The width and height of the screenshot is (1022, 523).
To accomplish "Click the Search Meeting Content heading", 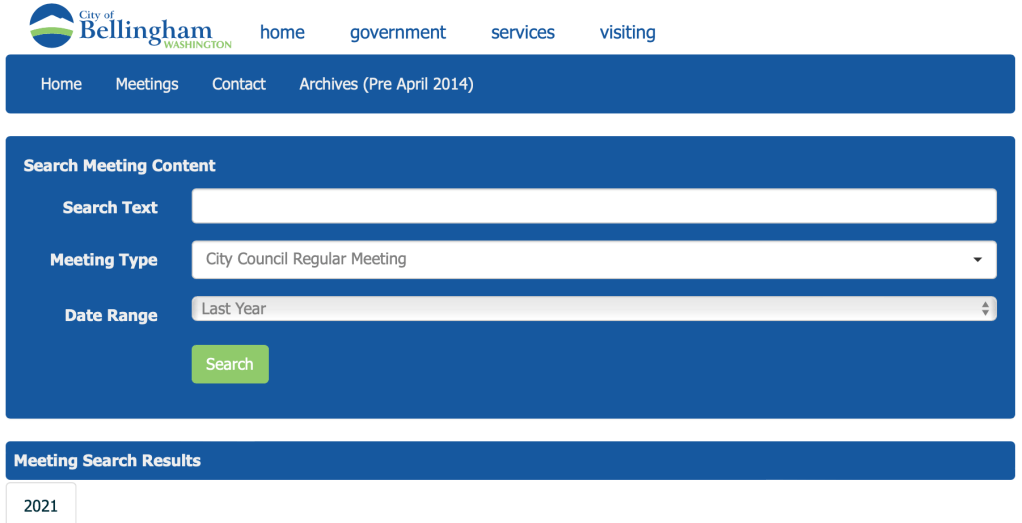I will pos(120,166).
